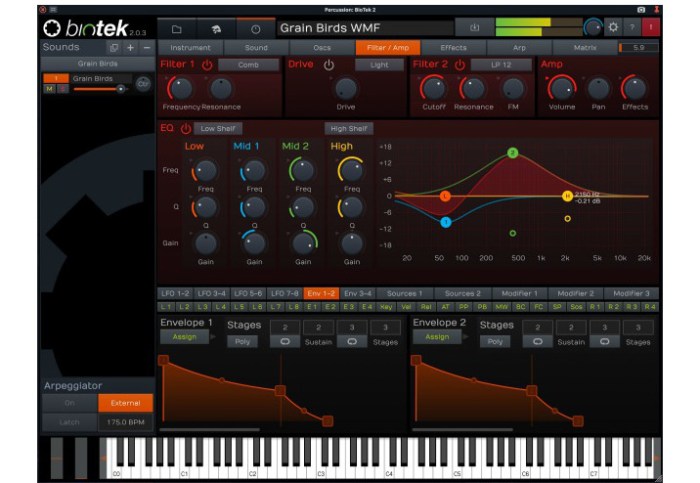Toggle Drive power button

(329, 65)
